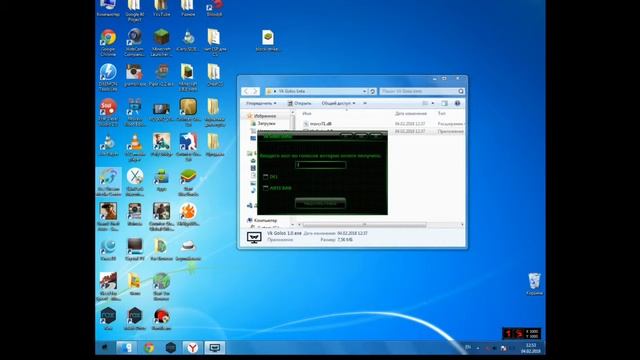Open the taskbar clock
Screen dimensions: 640x360
pyautogui.click(x=531, y=348)
